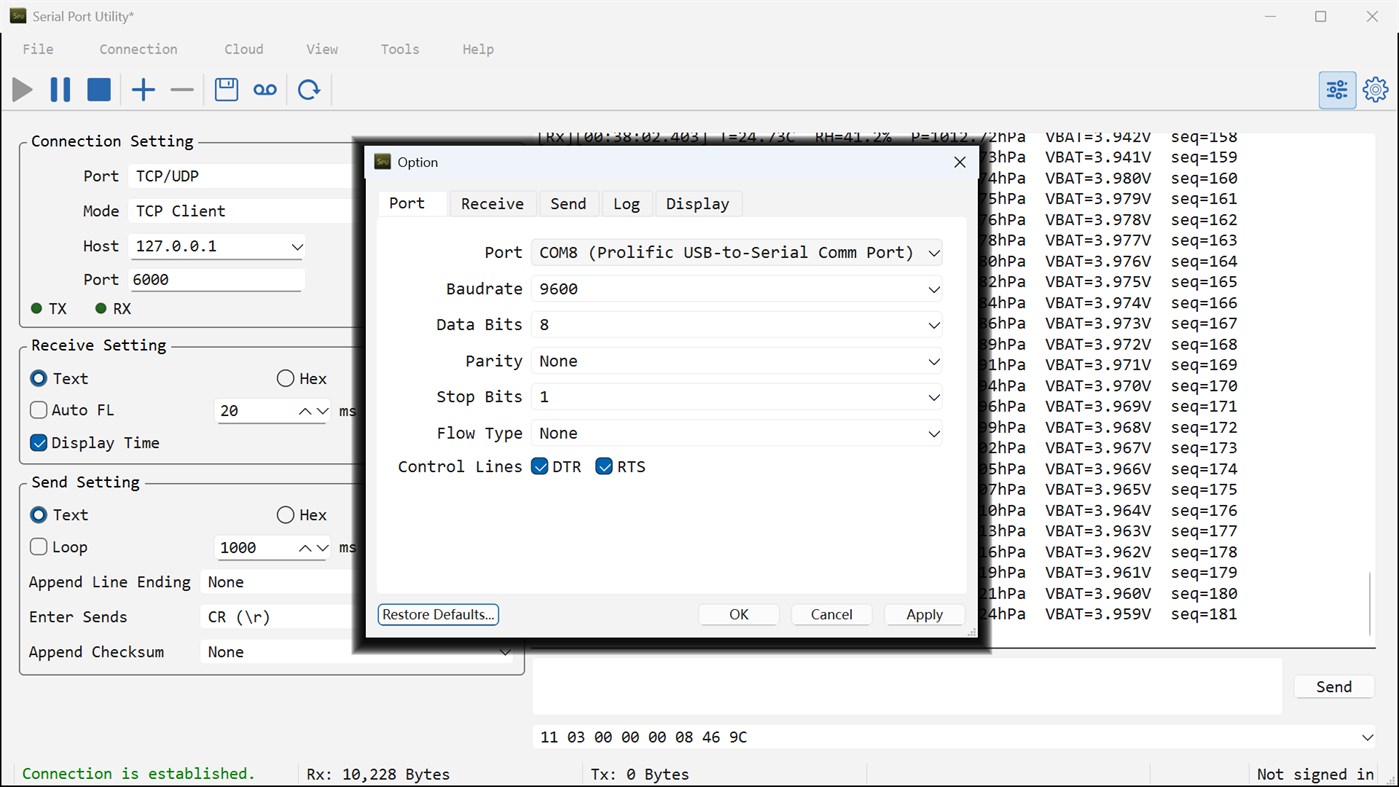Switch to the Display tab

click(x=698, y=204)
